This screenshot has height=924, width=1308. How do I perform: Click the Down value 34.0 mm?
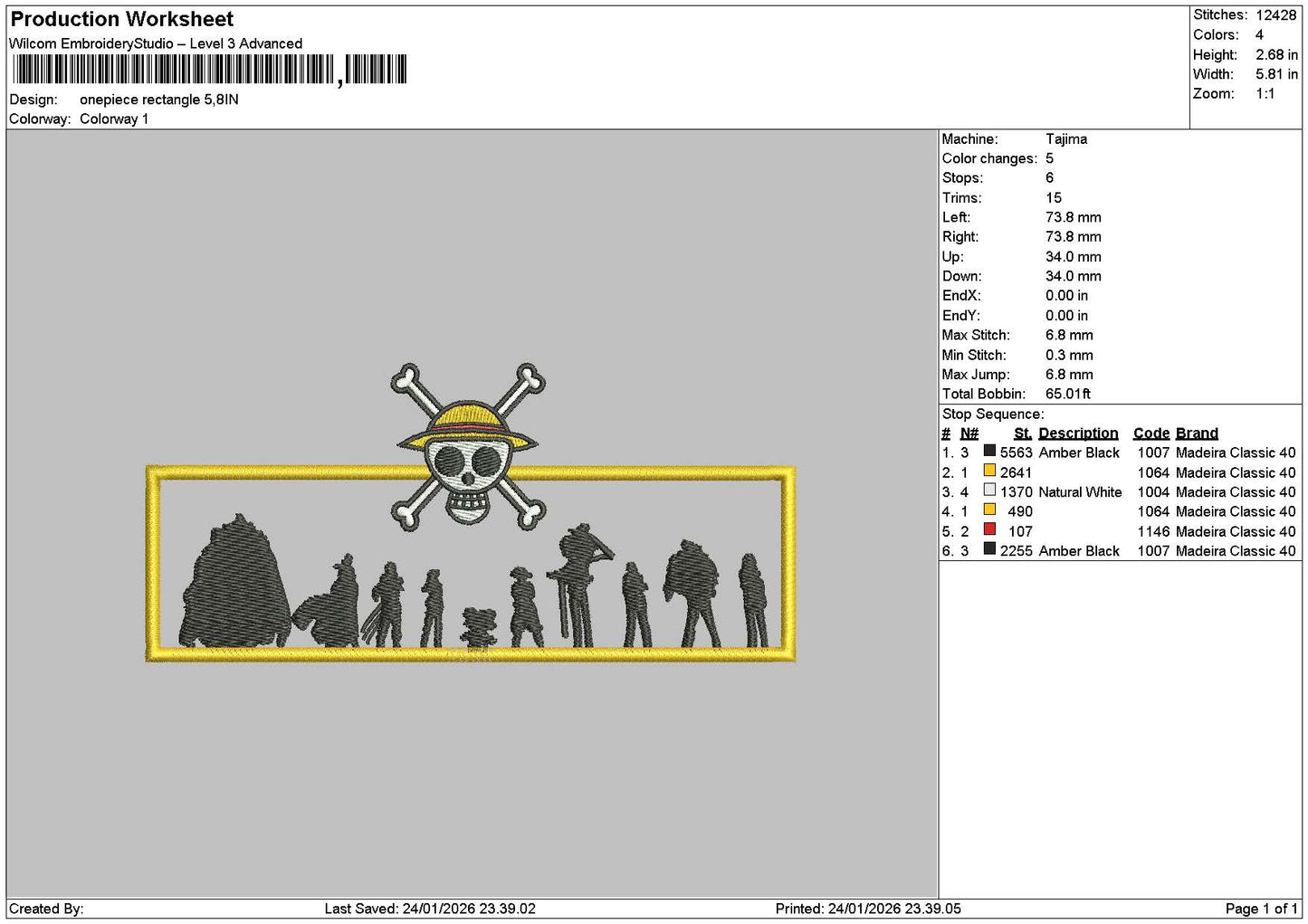1074,277
